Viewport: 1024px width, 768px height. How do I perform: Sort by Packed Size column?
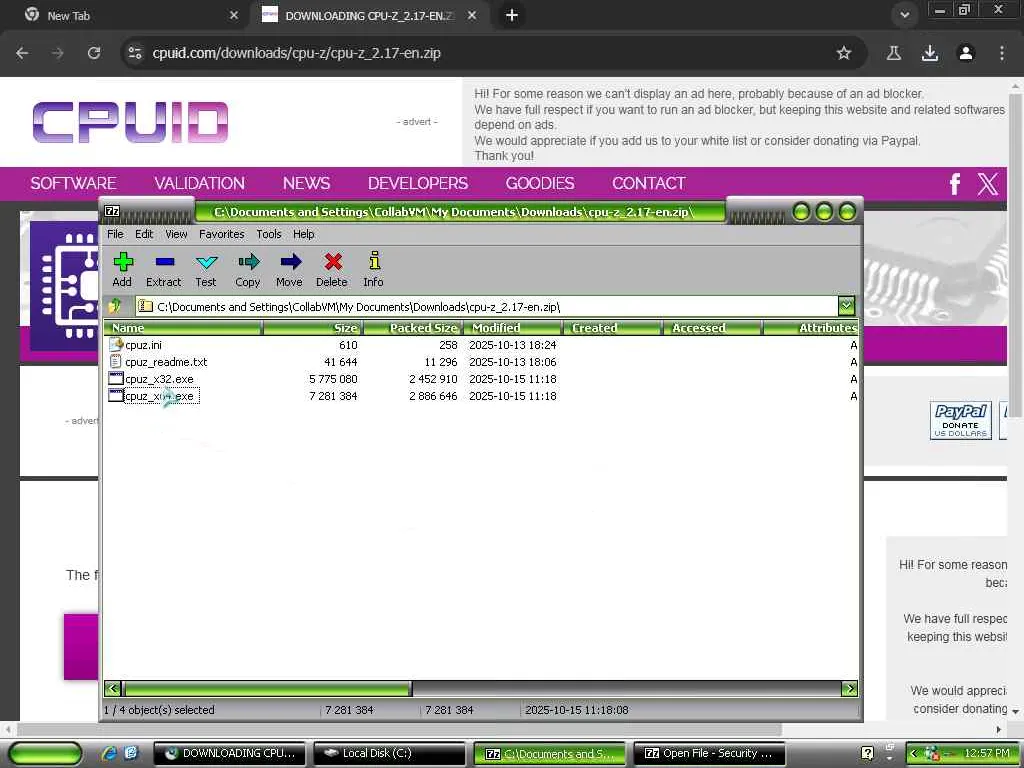coord(413,328)
